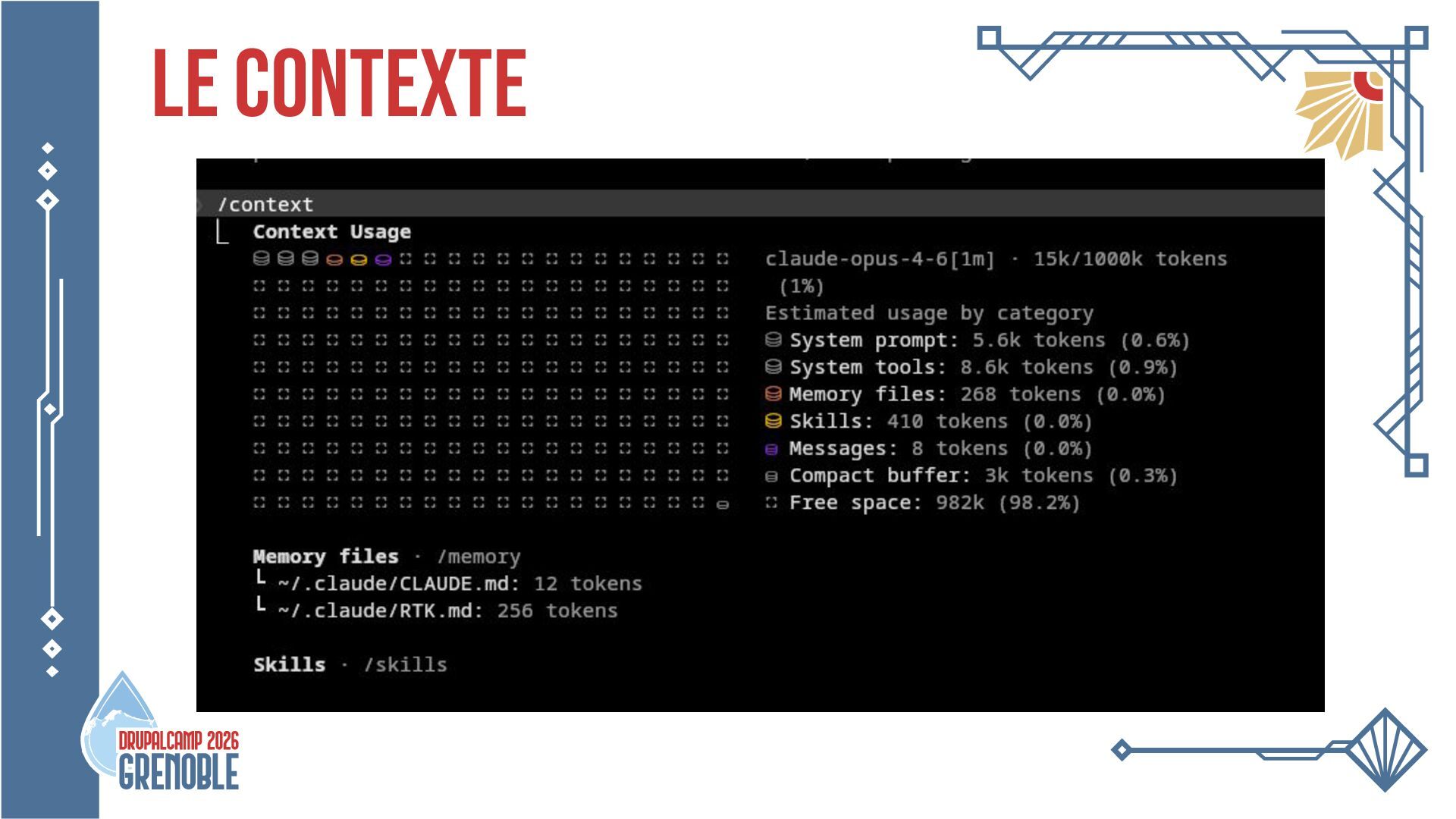Click the Memory files section heading

325,557
